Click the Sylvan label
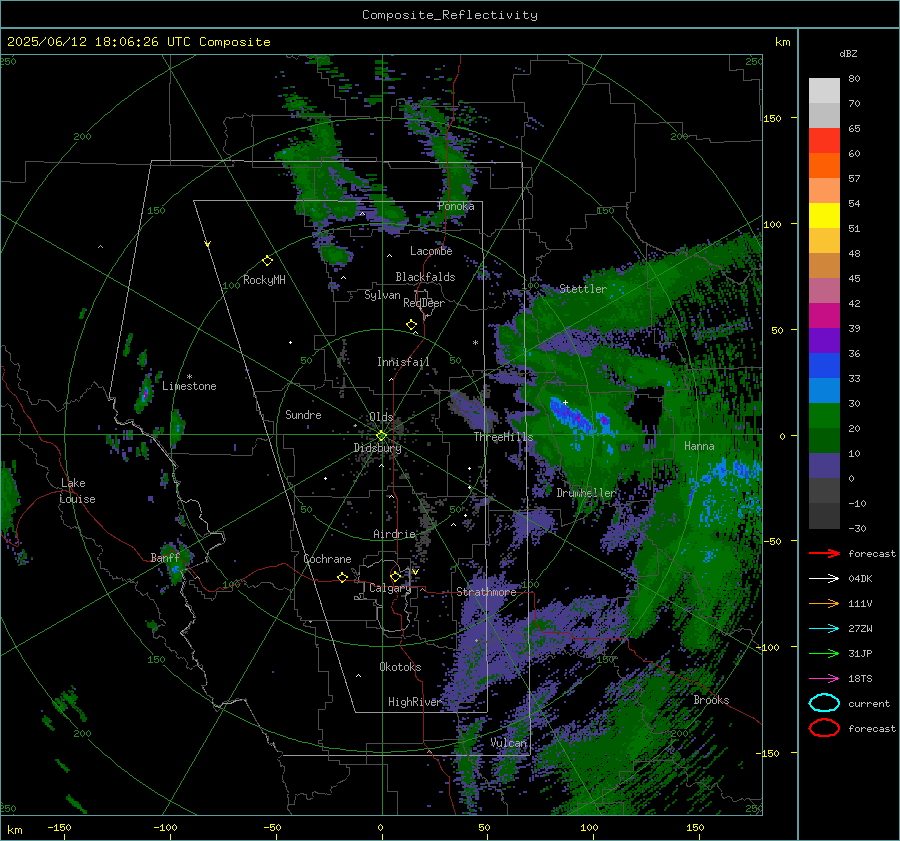 coord(382,295)
